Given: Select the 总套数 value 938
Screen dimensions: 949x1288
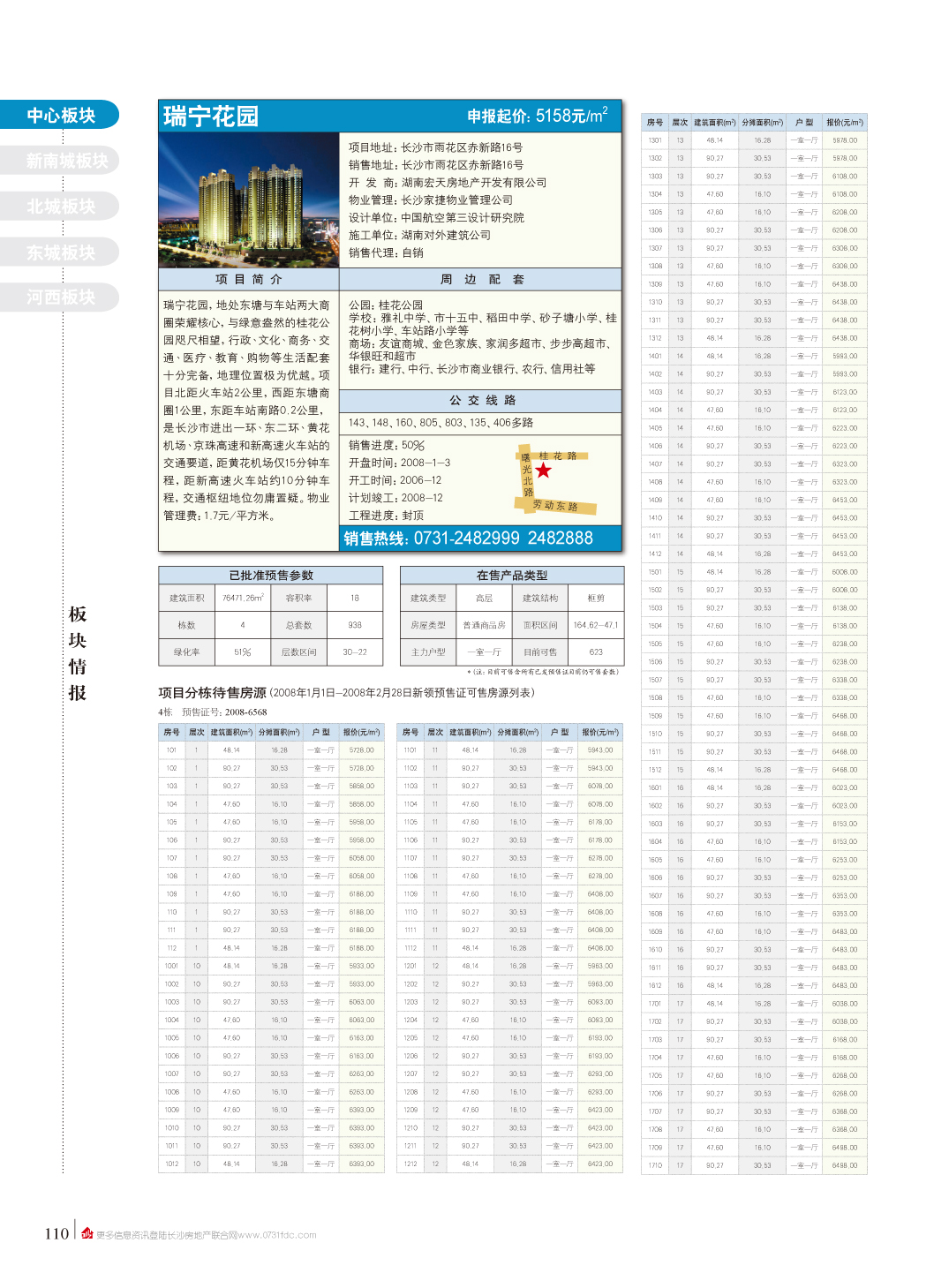Looking at the screenshot, I should (x=355, y=625).
